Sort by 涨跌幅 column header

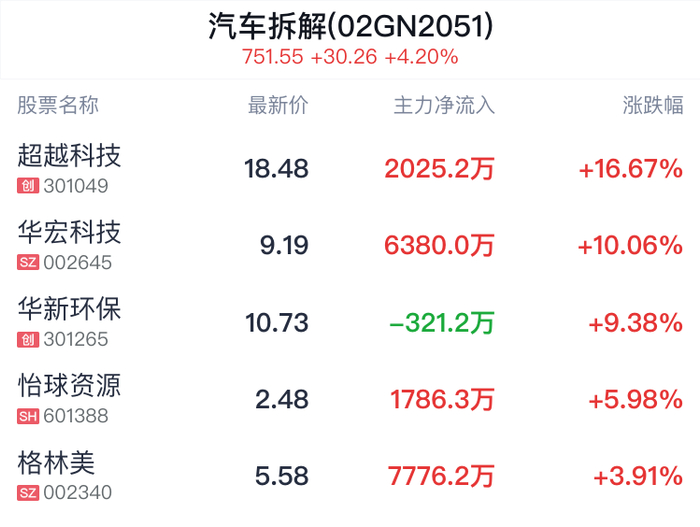click(653, 106)
